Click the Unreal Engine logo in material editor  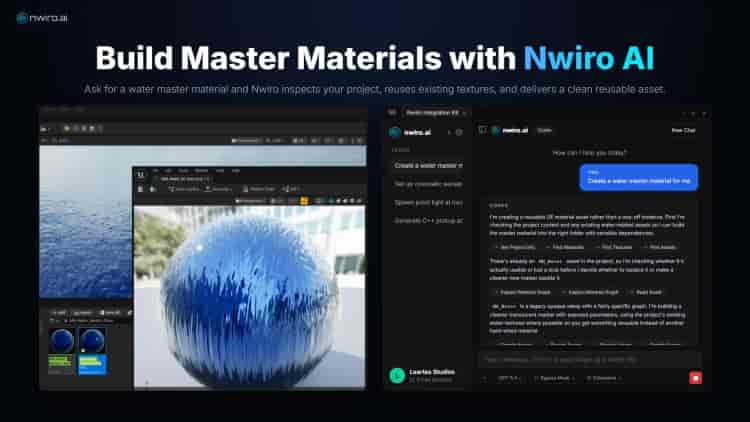pyautogui.click(x=142, y=174)
